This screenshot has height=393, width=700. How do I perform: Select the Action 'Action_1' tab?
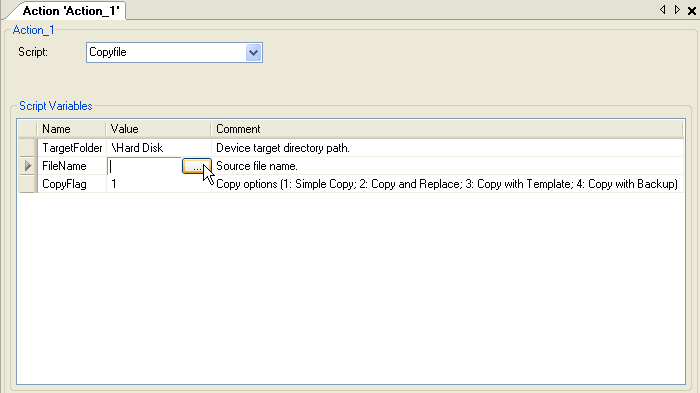(71, 11)
